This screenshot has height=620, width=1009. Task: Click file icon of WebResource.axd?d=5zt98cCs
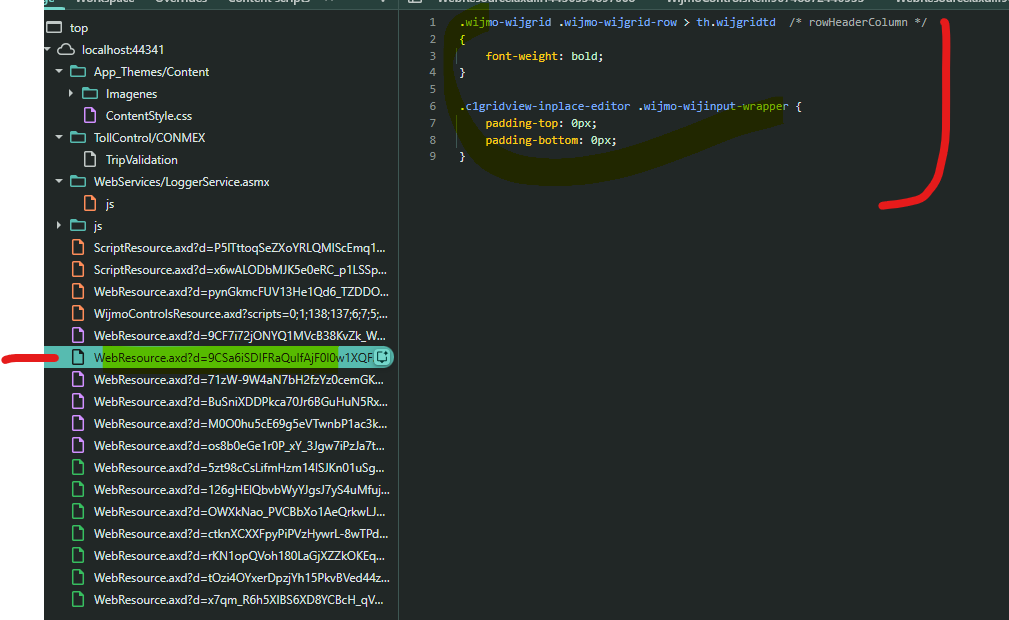click(78, 467)
